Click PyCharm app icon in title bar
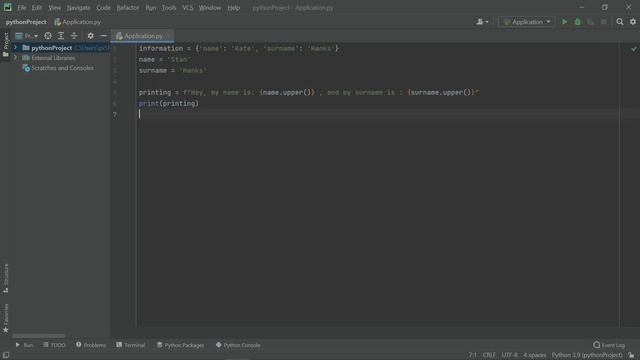The height and width of the screenshot is (360, 640). coord(7,7)
